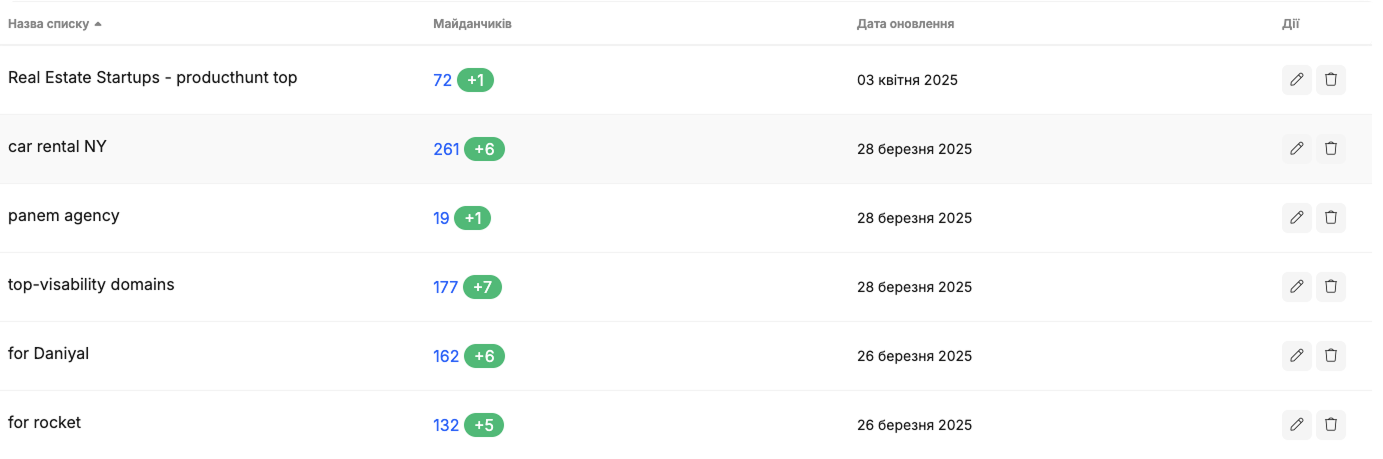The height and width of the screenshot is (459, 1383).
Task: Delete the top-visability domains list
Action: tap(1331, 287)
